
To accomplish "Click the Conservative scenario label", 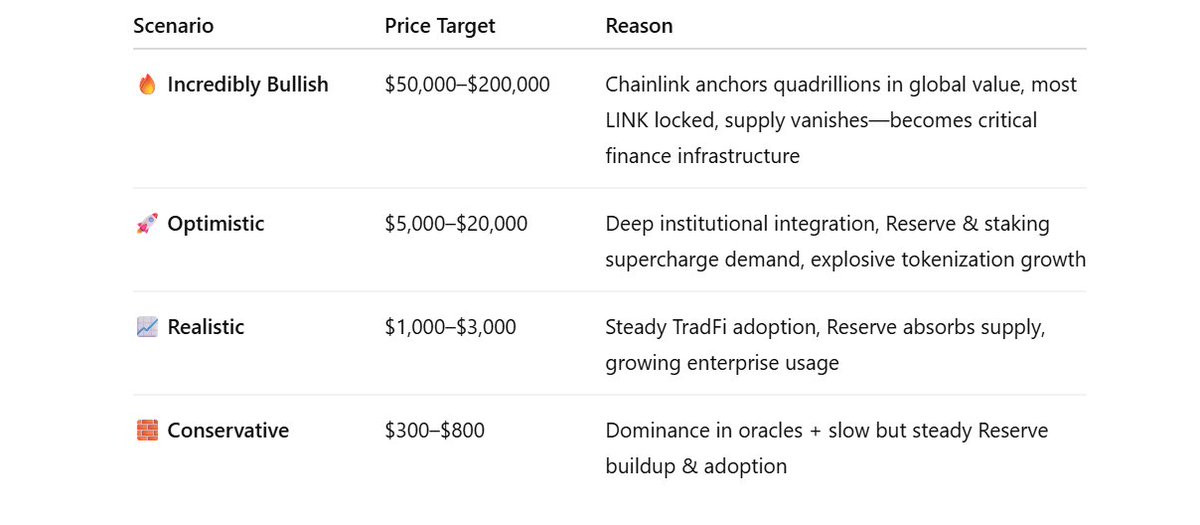I will (x=228, y=431).
